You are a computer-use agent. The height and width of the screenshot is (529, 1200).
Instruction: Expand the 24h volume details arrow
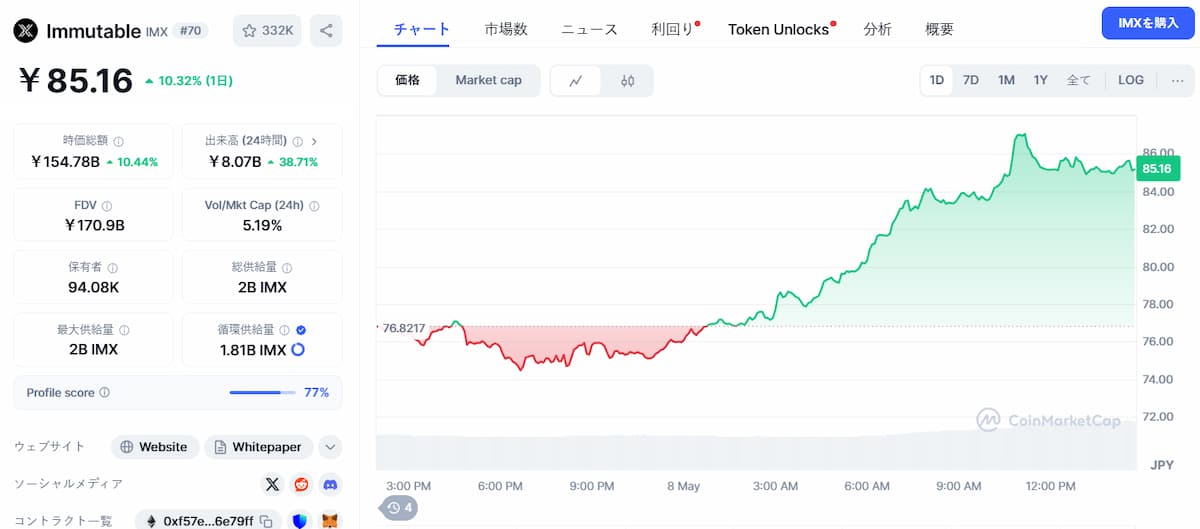tap(314, 141)
